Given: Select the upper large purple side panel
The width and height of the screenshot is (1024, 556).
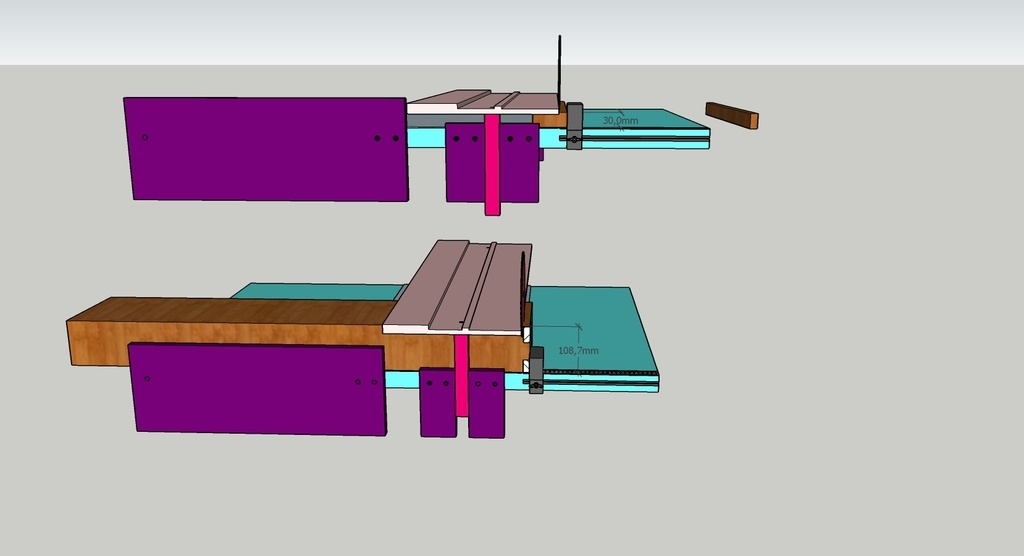Looking at the screenshot, I should [266, 149].
